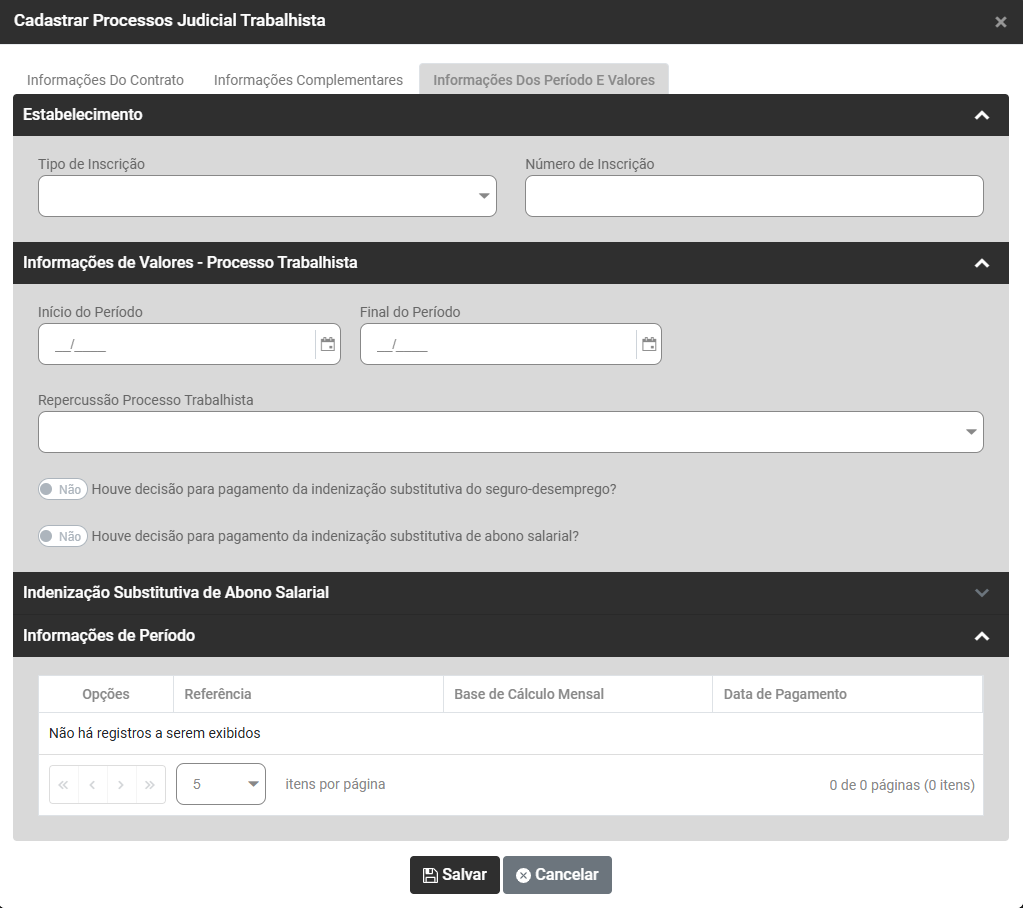1023x908 pixels.
Task: Collapse Informações de Valores section
Action: [x=981, y=263]
